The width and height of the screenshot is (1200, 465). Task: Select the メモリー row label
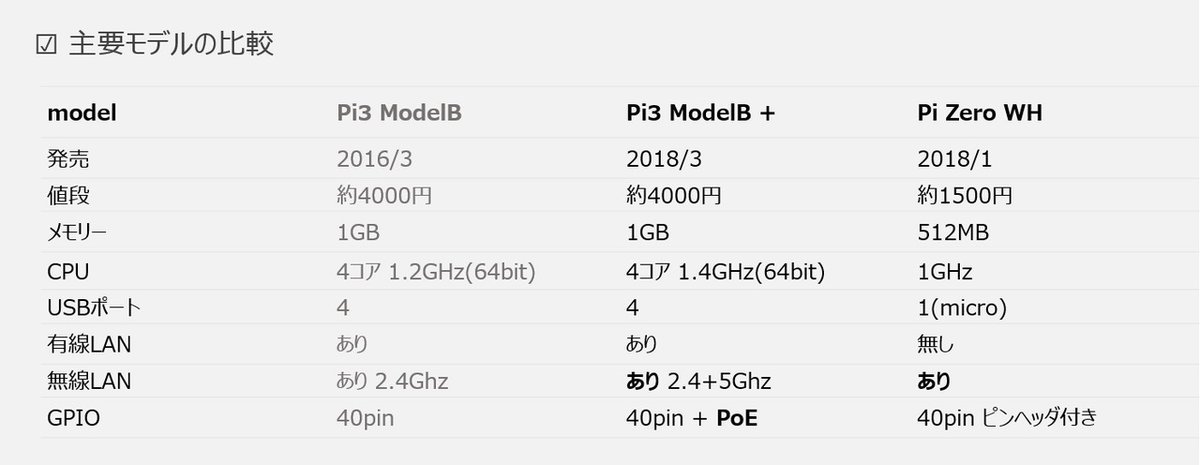(x=77, y=233)
